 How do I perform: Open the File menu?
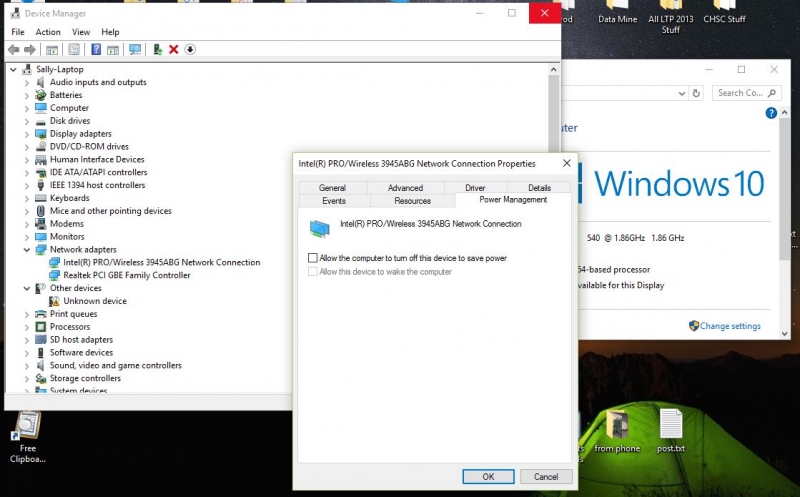point(18,32)
